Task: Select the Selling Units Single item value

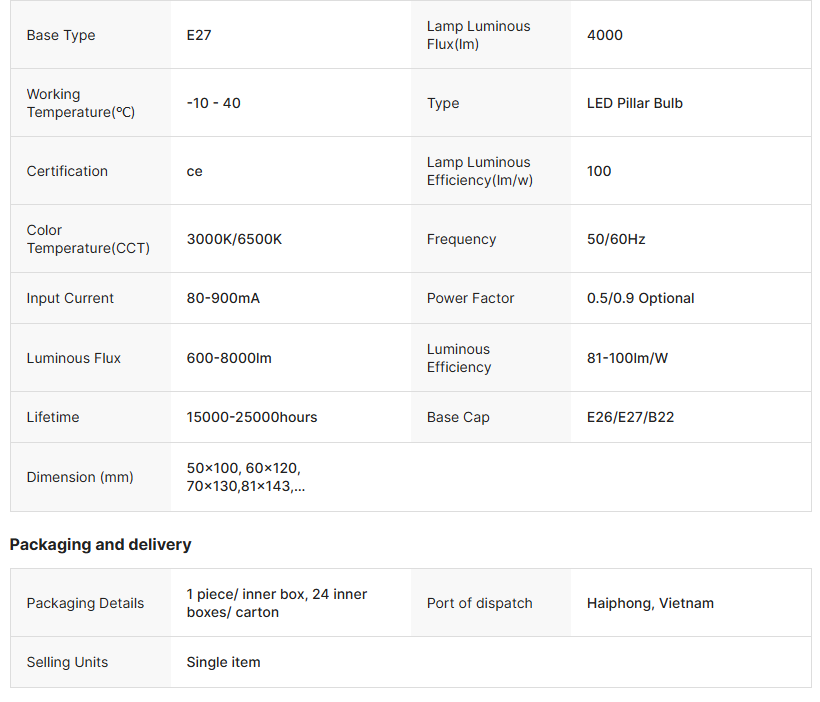Action: pyautogui.click(x=223, y=662)
